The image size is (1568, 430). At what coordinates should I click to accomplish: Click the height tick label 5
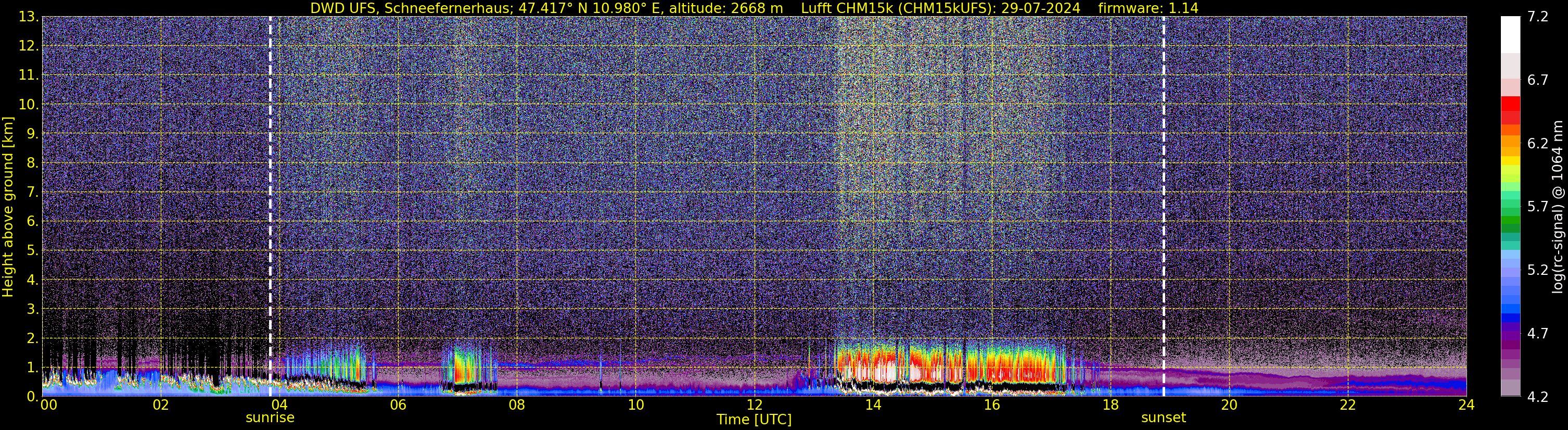[32, 251]
